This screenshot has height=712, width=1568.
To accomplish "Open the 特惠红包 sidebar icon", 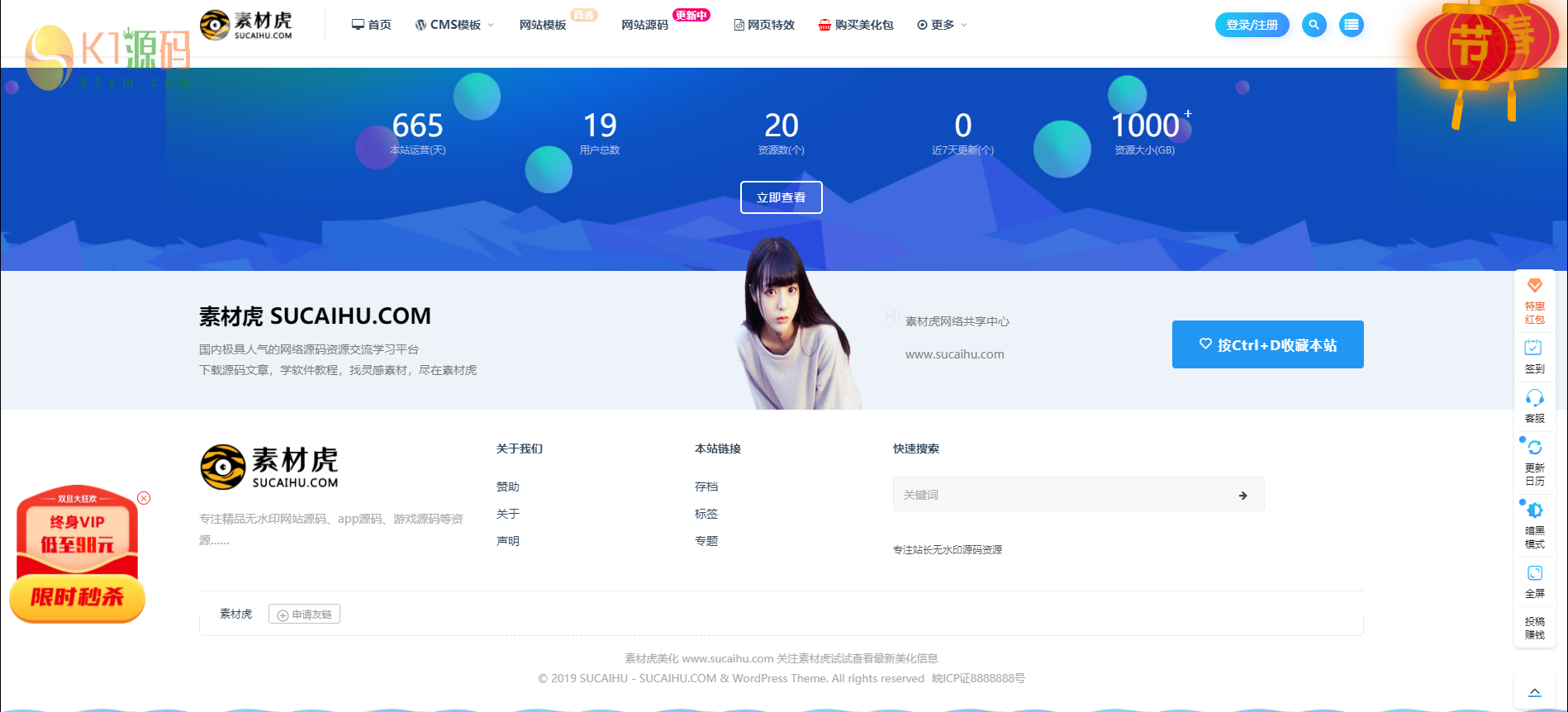I will pos(1535,301).
